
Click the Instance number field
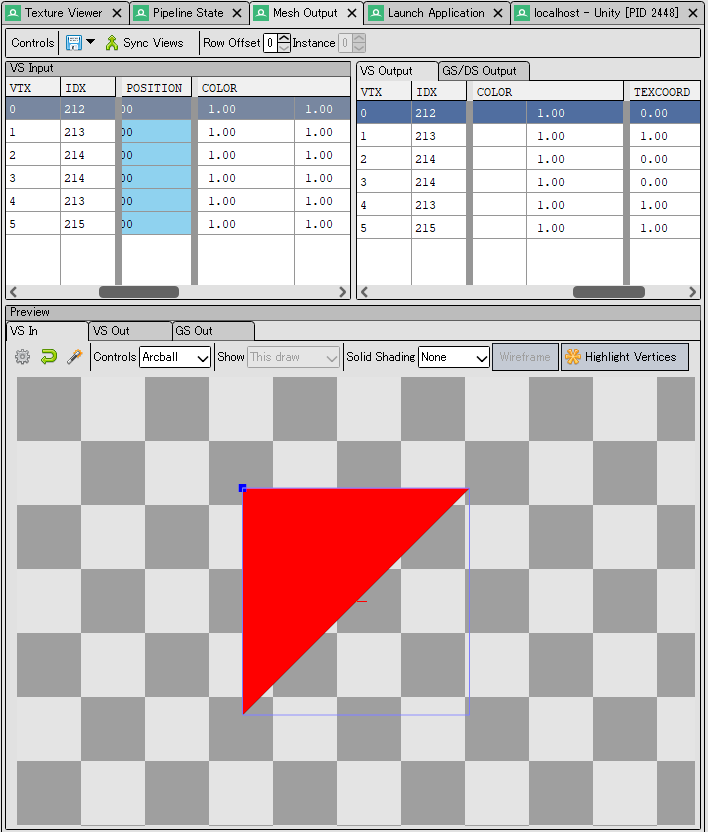pyautogui.click(x=345, y=43)
